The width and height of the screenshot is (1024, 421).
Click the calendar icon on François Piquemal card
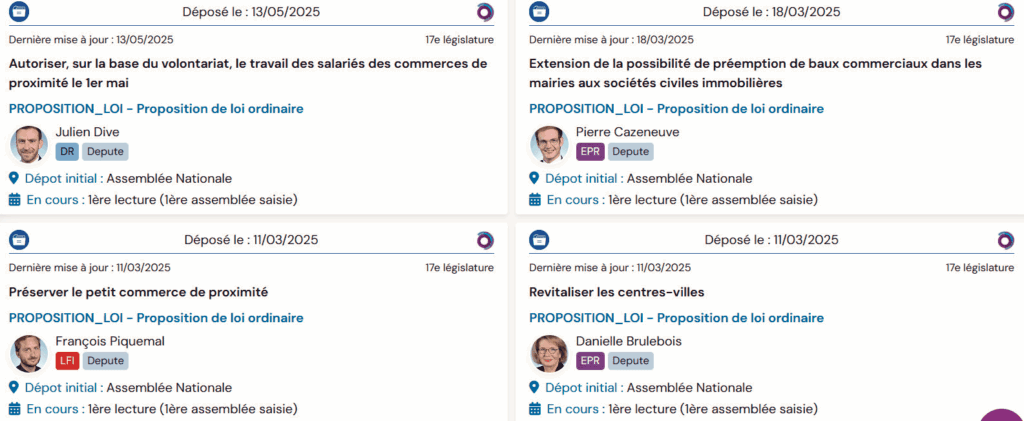(x=14, y=409)
